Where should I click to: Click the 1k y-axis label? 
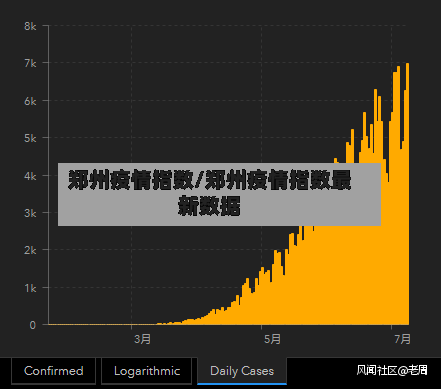coord(30,288)
